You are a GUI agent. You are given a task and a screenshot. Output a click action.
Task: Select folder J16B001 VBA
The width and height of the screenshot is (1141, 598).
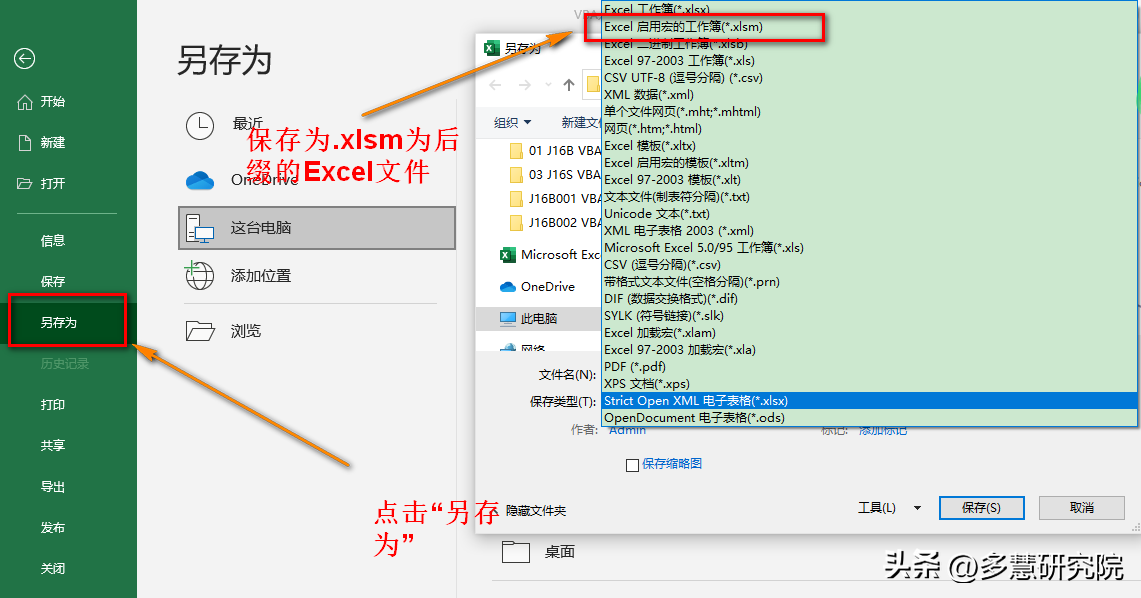[555, 198]
